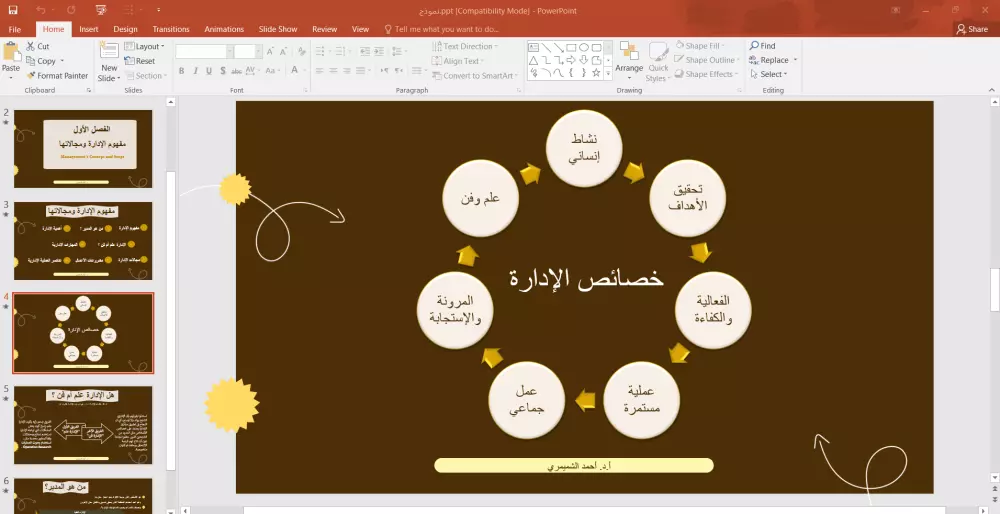Switch to the Design tab
This screenshot has width=1000, height=514.
(125, 29)
